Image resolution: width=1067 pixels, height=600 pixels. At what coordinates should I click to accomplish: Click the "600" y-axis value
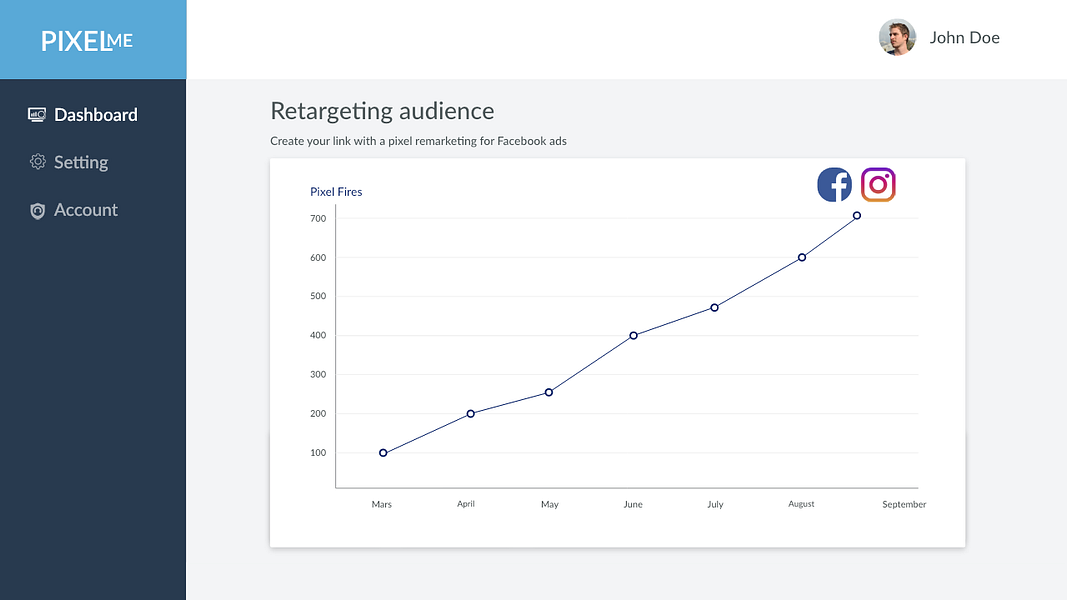318,258
